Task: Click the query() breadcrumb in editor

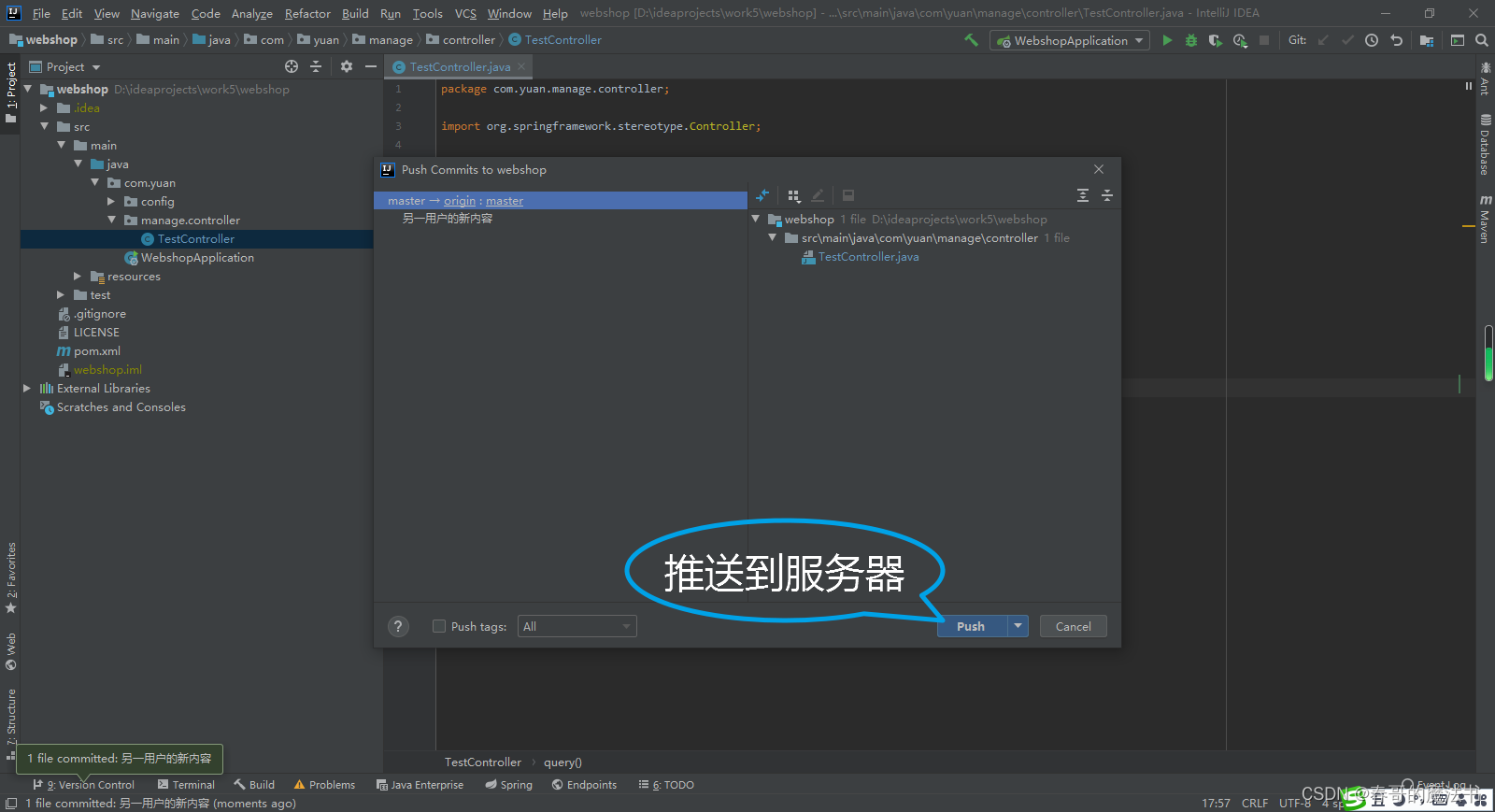Action: [x=562, y=762]
